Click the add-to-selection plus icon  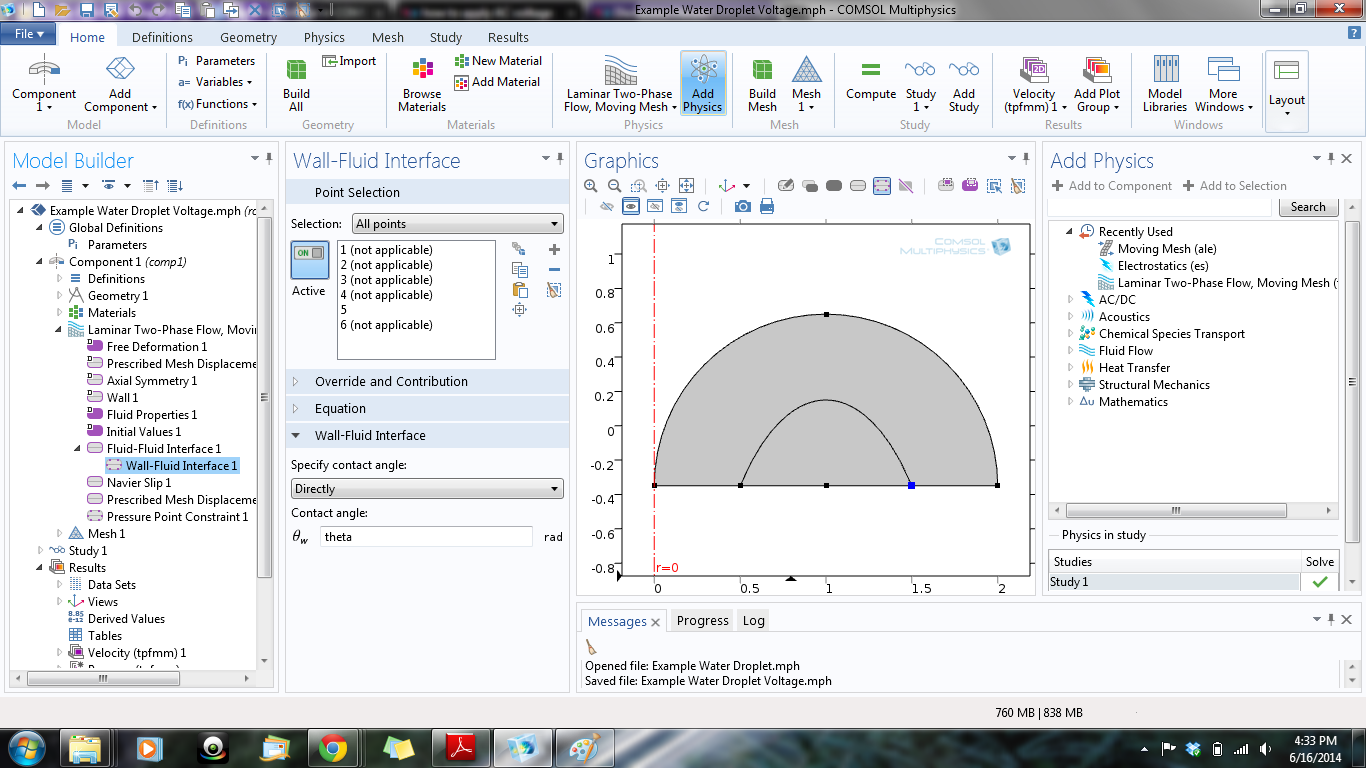click(555, 250)
